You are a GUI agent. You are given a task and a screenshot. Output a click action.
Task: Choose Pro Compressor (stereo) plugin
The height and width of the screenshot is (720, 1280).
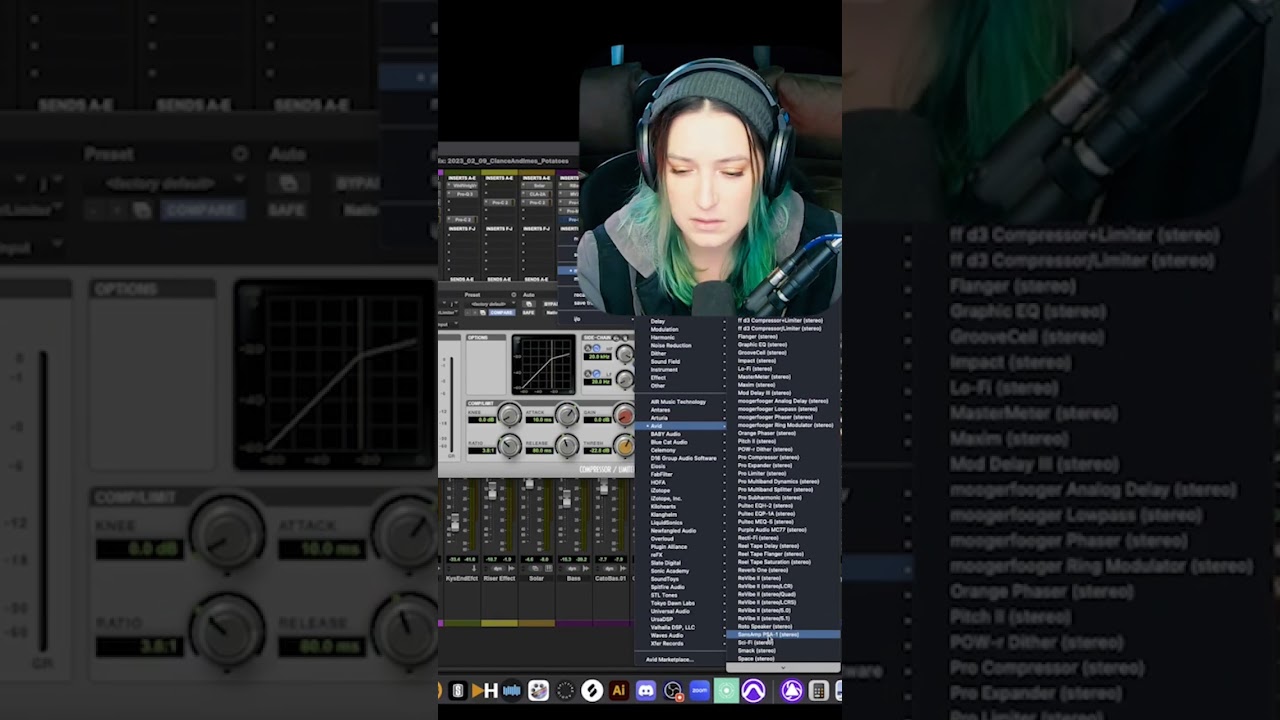pos(783,457)
